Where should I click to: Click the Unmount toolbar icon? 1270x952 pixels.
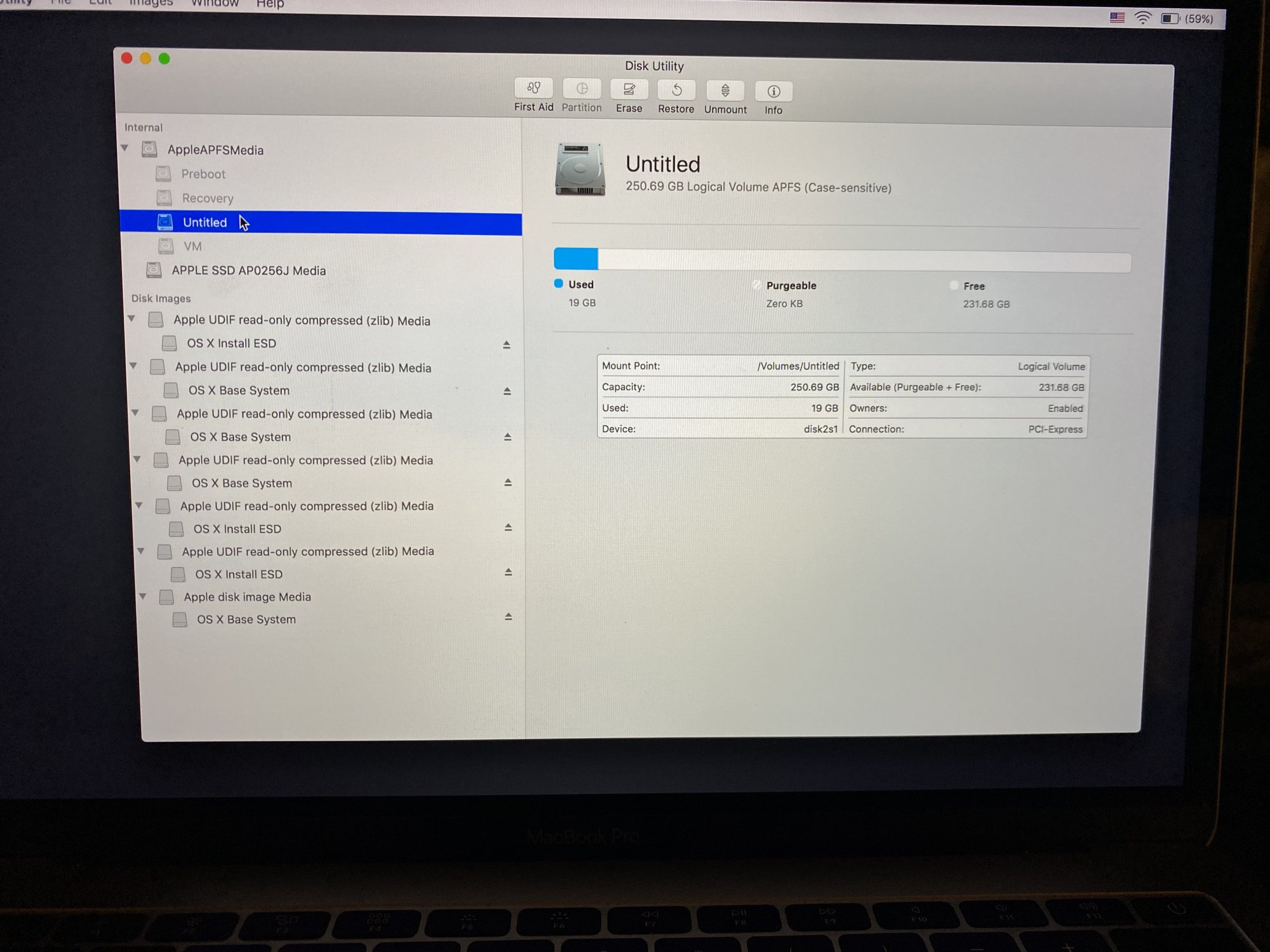tap(725, 91)
